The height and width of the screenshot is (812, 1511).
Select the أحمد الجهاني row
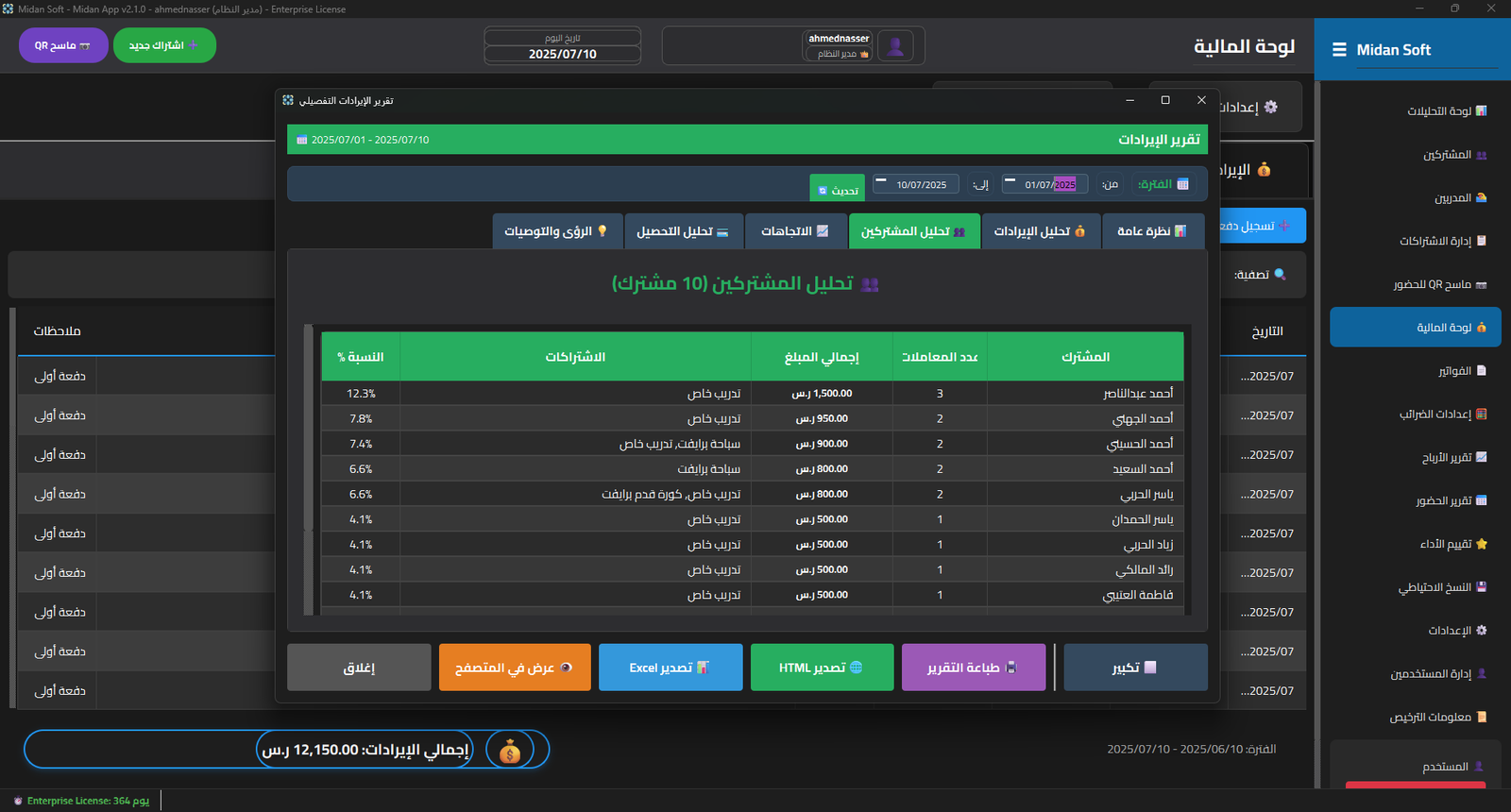pos(753,419)
